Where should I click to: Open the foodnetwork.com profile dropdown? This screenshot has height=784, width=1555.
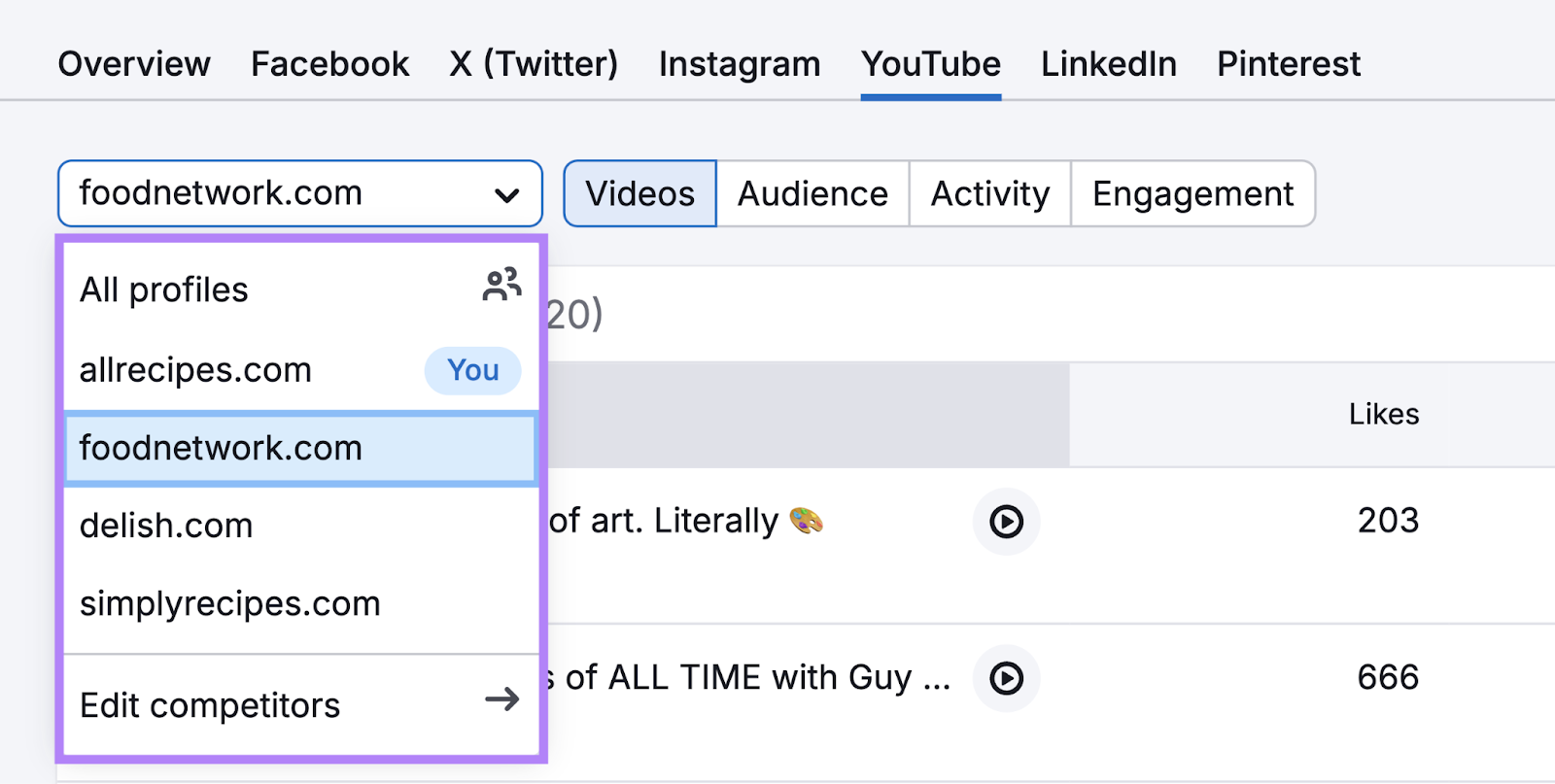pos(299,193)
